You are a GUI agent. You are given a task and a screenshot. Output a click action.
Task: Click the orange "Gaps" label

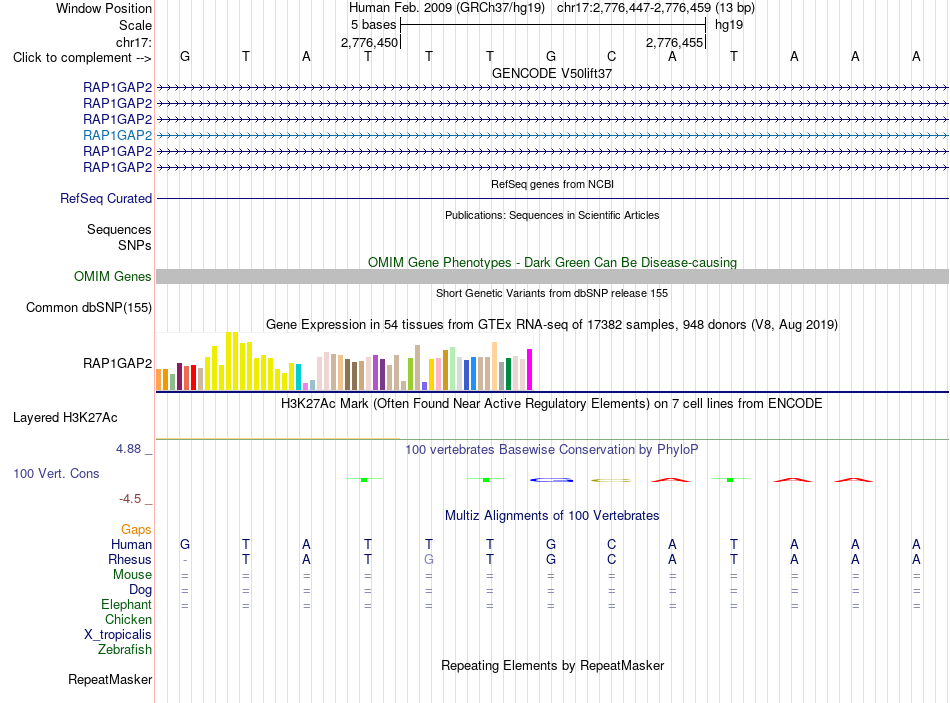pyautogui.click(x=136, y=530)
